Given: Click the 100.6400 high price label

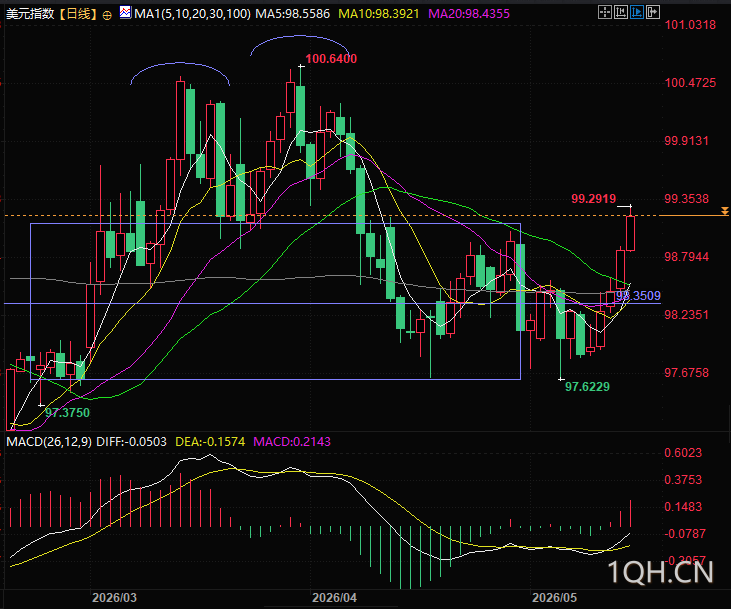Looking at the screenshot, I should pyautogui.click(x=331, y=59).
